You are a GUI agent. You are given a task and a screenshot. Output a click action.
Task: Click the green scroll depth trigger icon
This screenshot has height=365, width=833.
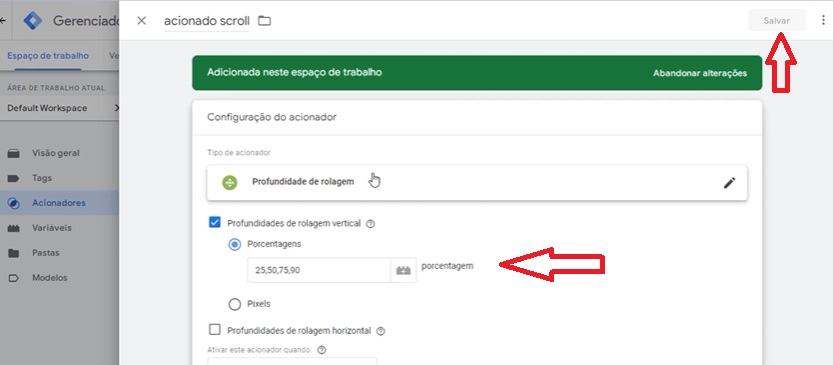pos(230,183)
